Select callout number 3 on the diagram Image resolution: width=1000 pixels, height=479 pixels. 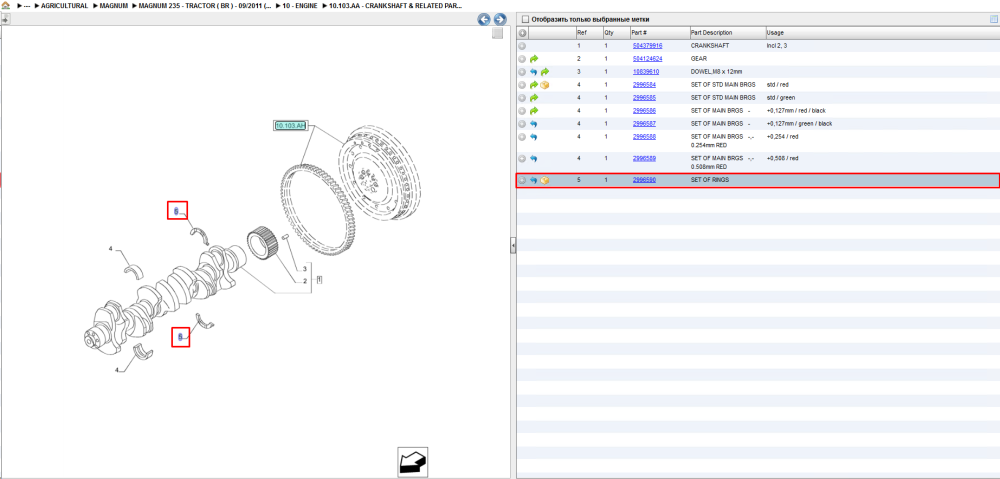click(305, 269)
